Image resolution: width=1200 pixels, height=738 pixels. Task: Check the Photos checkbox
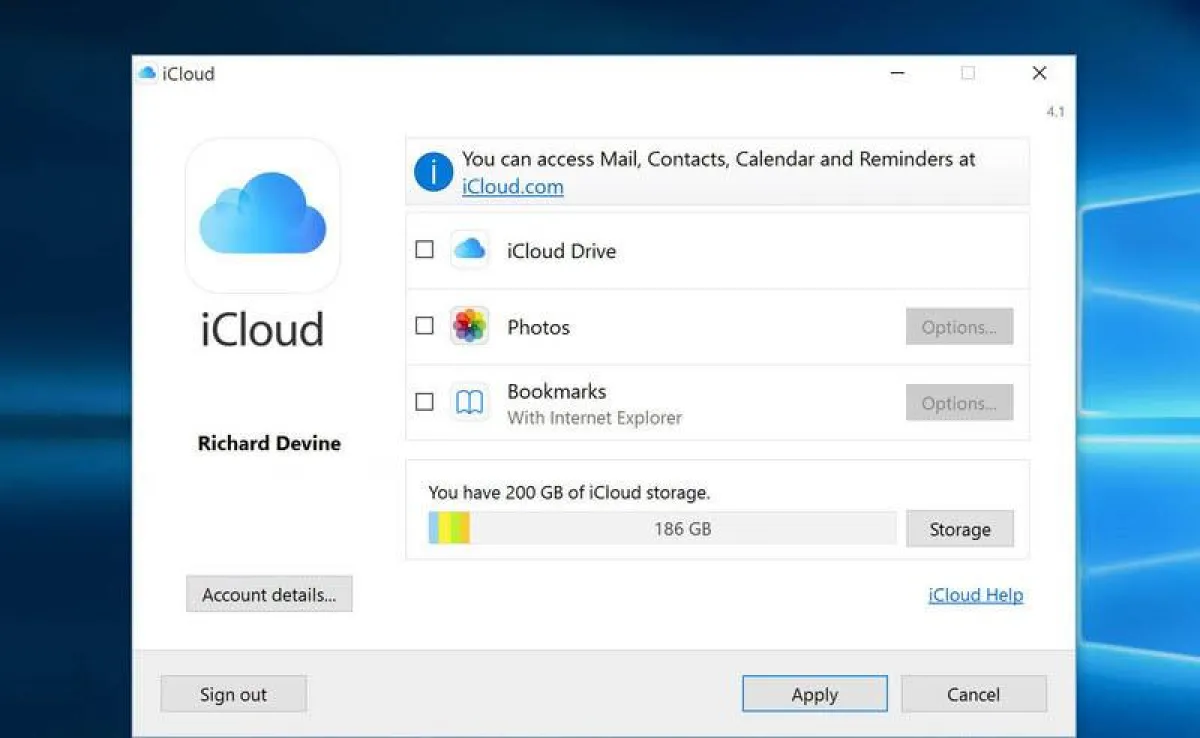[425, 326]
